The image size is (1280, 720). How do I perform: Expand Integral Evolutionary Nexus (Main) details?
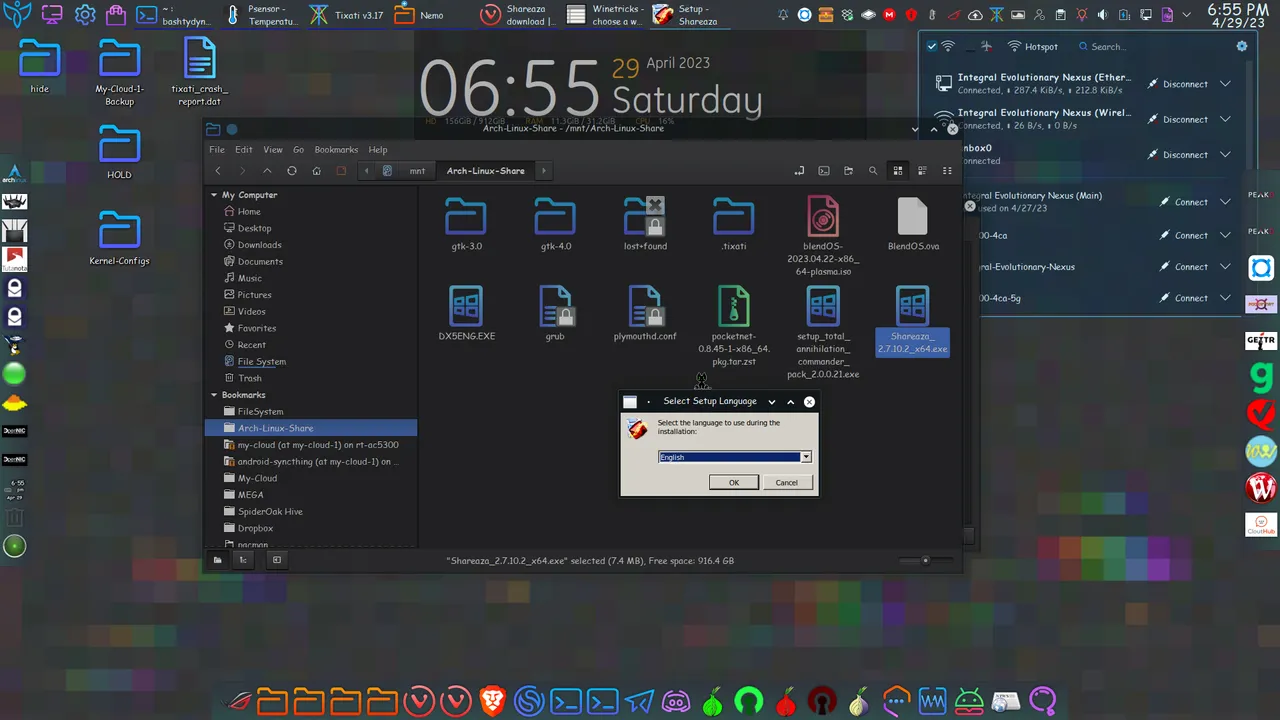(1226, 202)
